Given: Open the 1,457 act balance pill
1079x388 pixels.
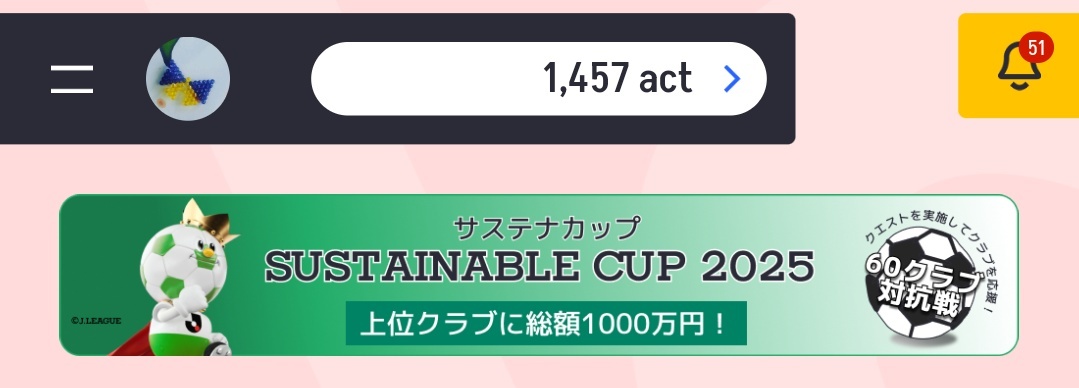Looking at the screenshot, I should point(539,78).
